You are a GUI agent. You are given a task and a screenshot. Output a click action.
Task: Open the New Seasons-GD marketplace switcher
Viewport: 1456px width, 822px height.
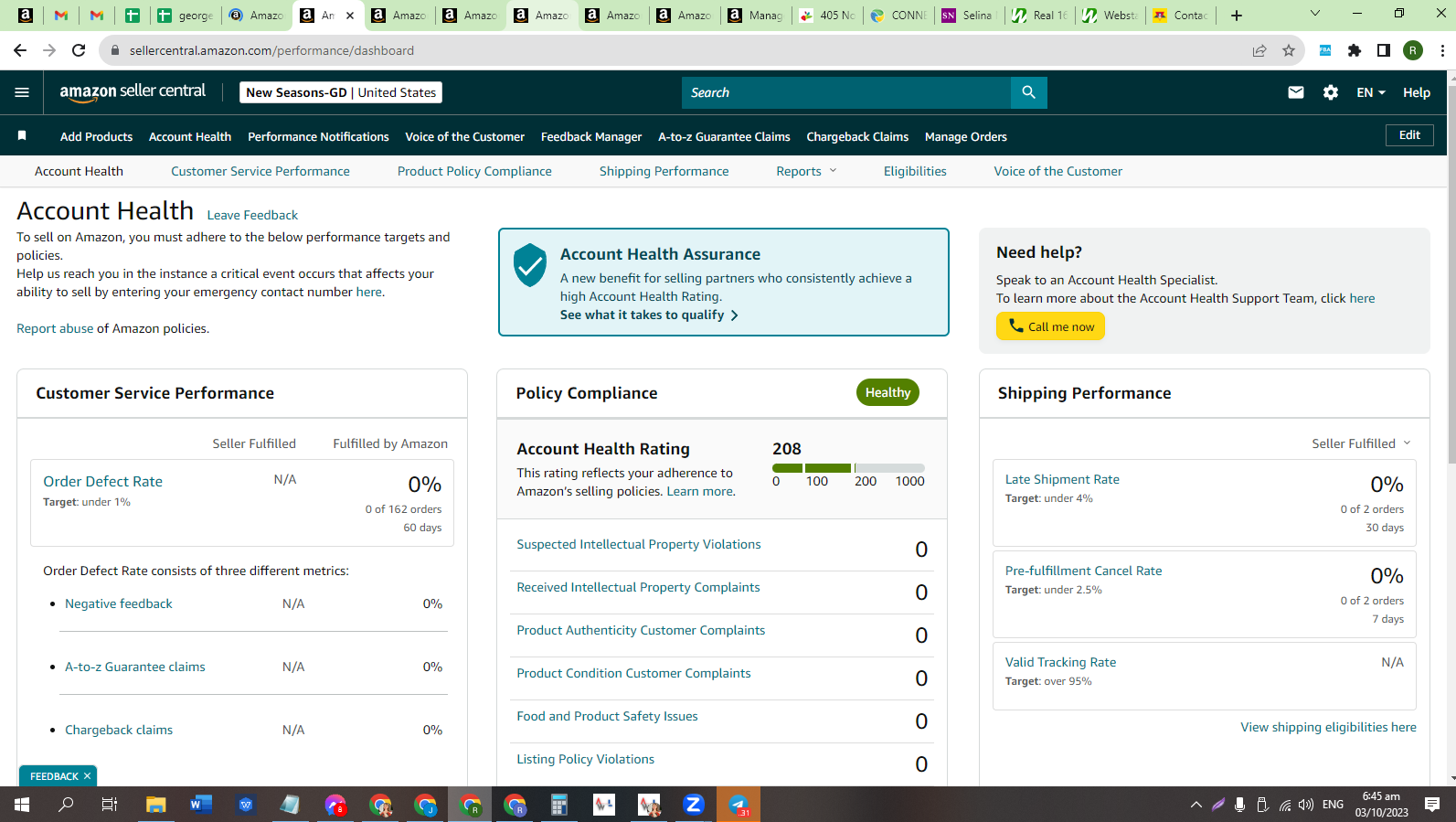click(341, 92)
